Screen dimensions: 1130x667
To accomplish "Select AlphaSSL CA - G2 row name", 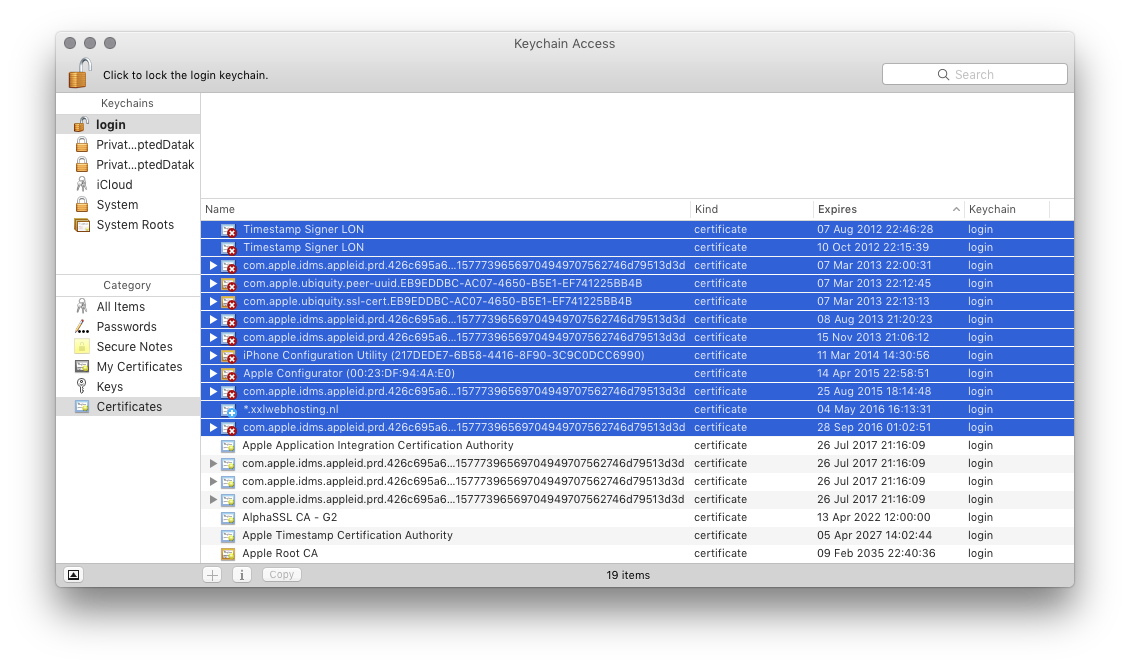I will (290, 517).
